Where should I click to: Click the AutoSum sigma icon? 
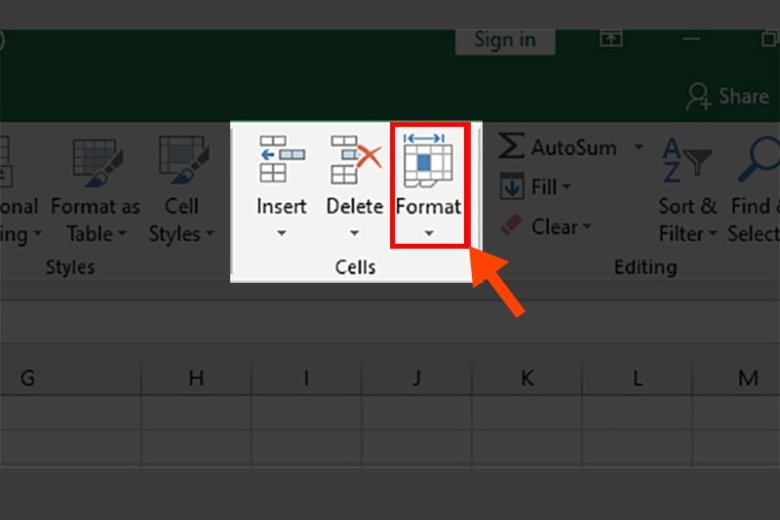click(x=511, y=146)
